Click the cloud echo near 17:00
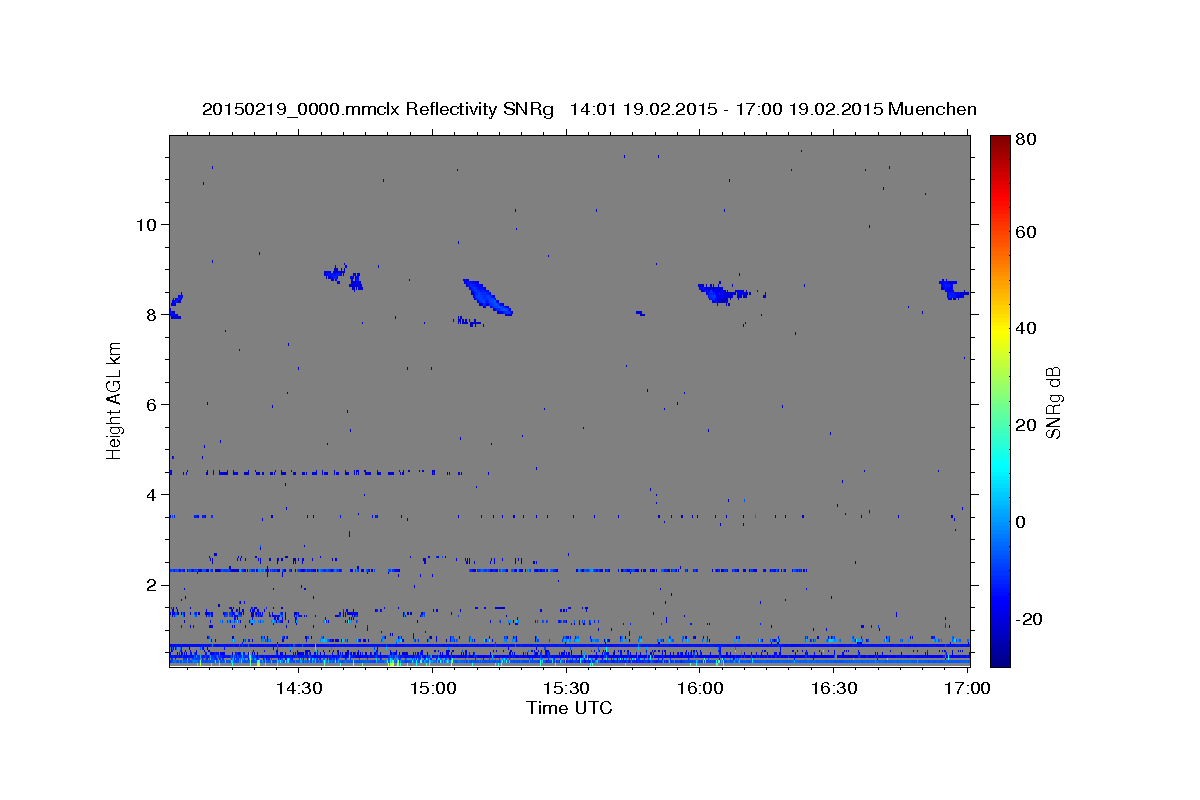The height and width of the screenshot is (800, 1200). click(x=954, y=289)
